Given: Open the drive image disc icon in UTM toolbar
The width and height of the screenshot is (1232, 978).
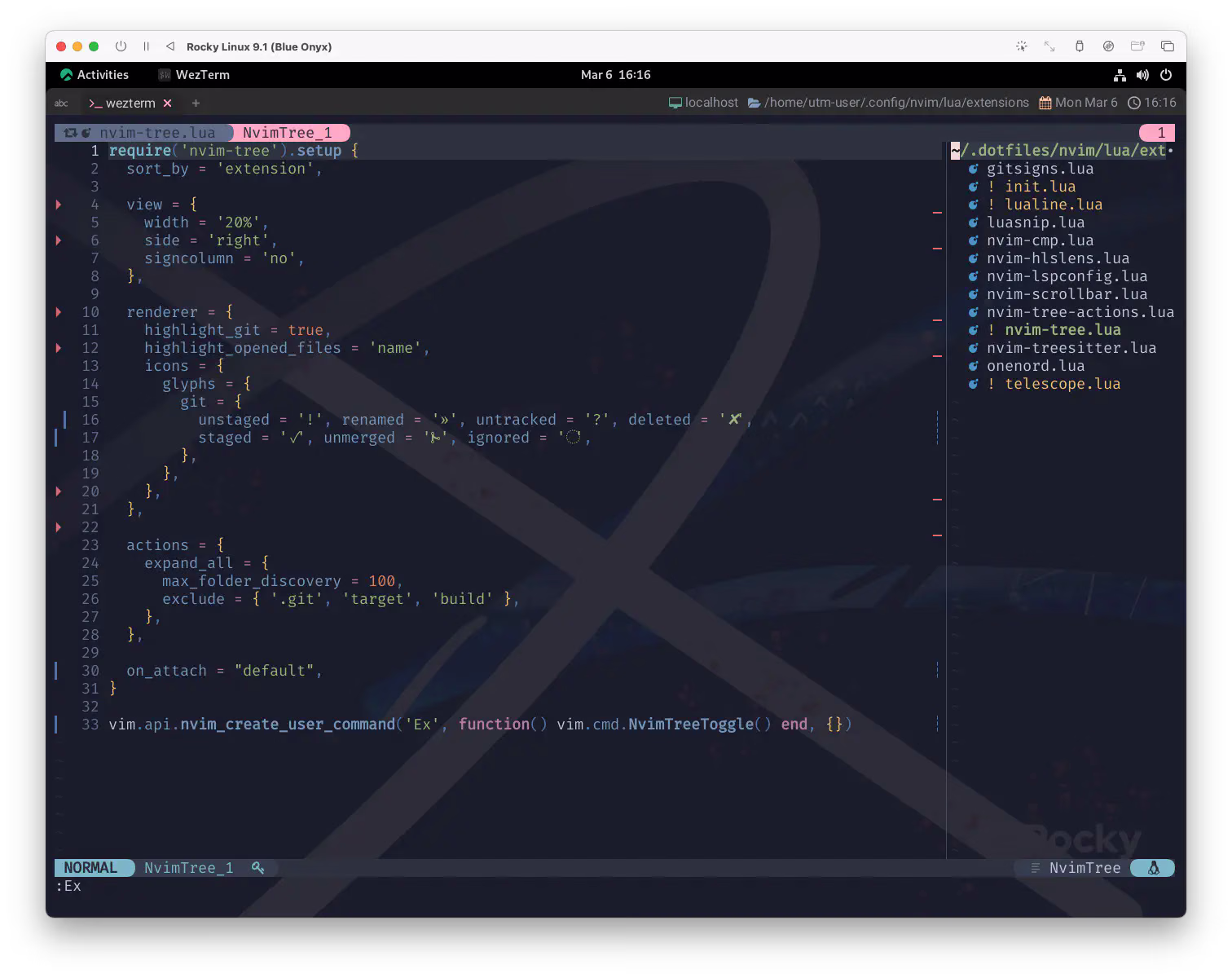Looking at the screenshot, I should click(1108, 46).
